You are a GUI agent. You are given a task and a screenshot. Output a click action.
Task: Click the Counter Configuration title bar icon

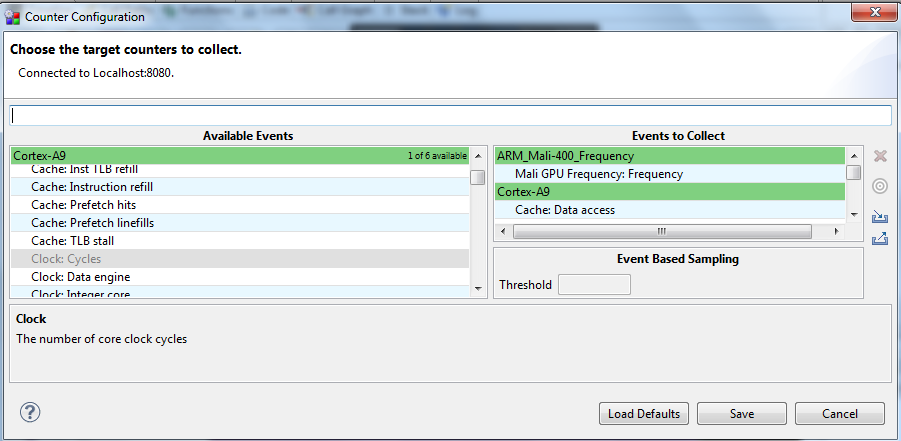click(13, 17)
